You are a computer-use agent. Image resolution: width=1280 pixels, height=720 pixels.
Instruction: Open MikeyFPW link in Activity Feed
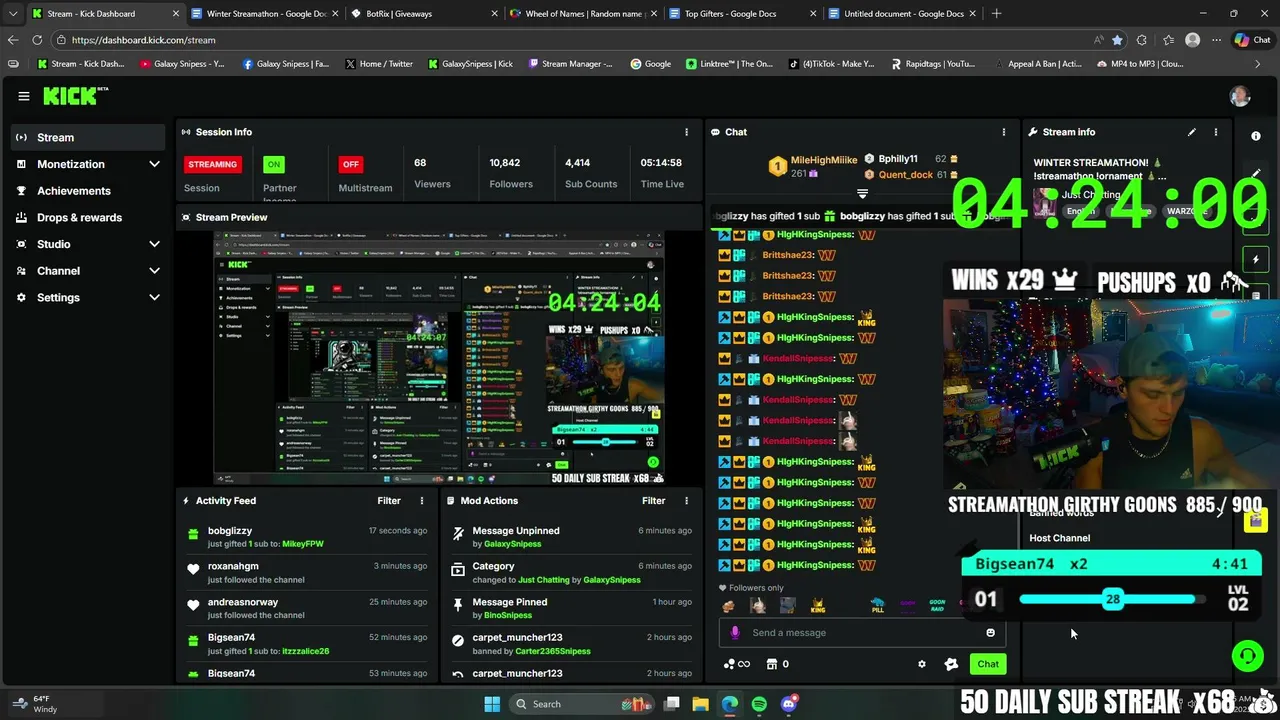303,544
